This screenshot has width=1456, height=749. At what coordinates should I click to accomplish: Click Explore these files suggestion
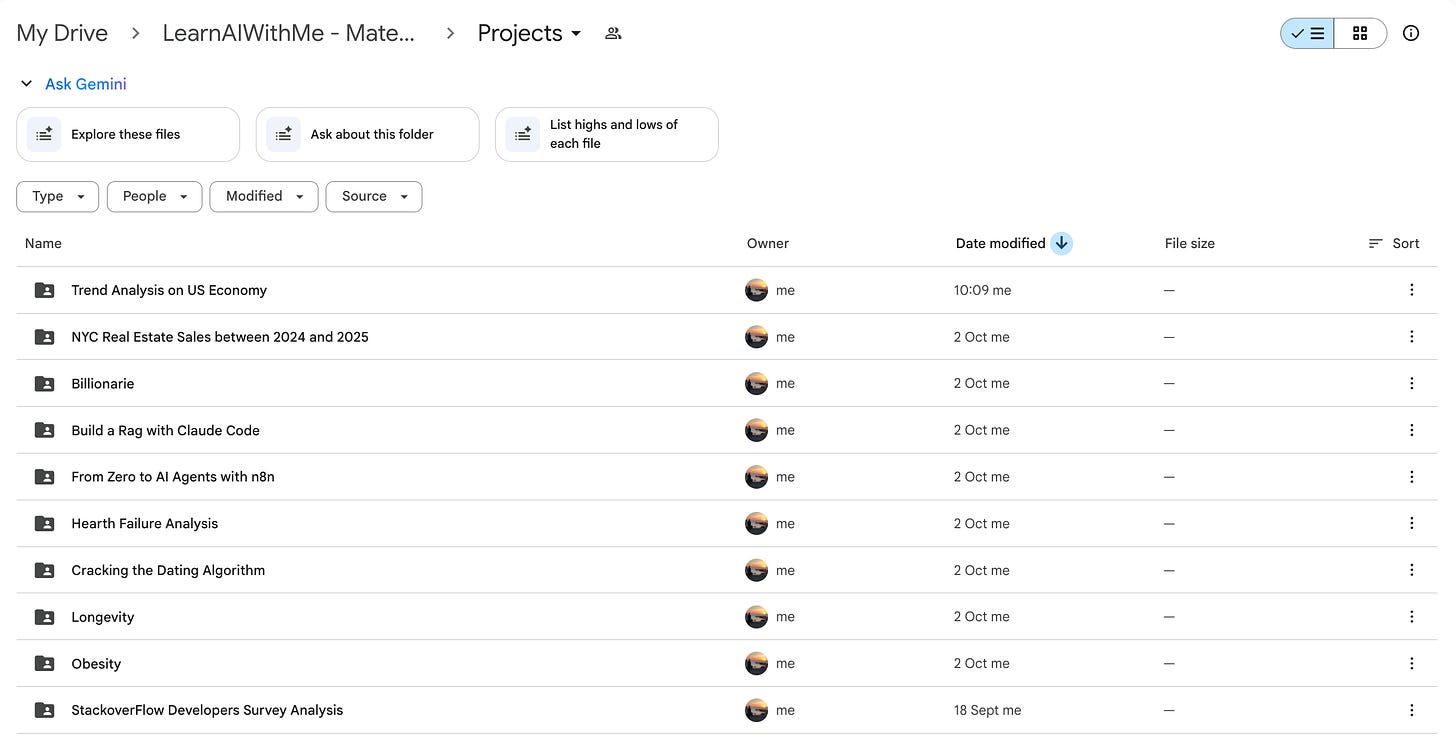point(128,134)
